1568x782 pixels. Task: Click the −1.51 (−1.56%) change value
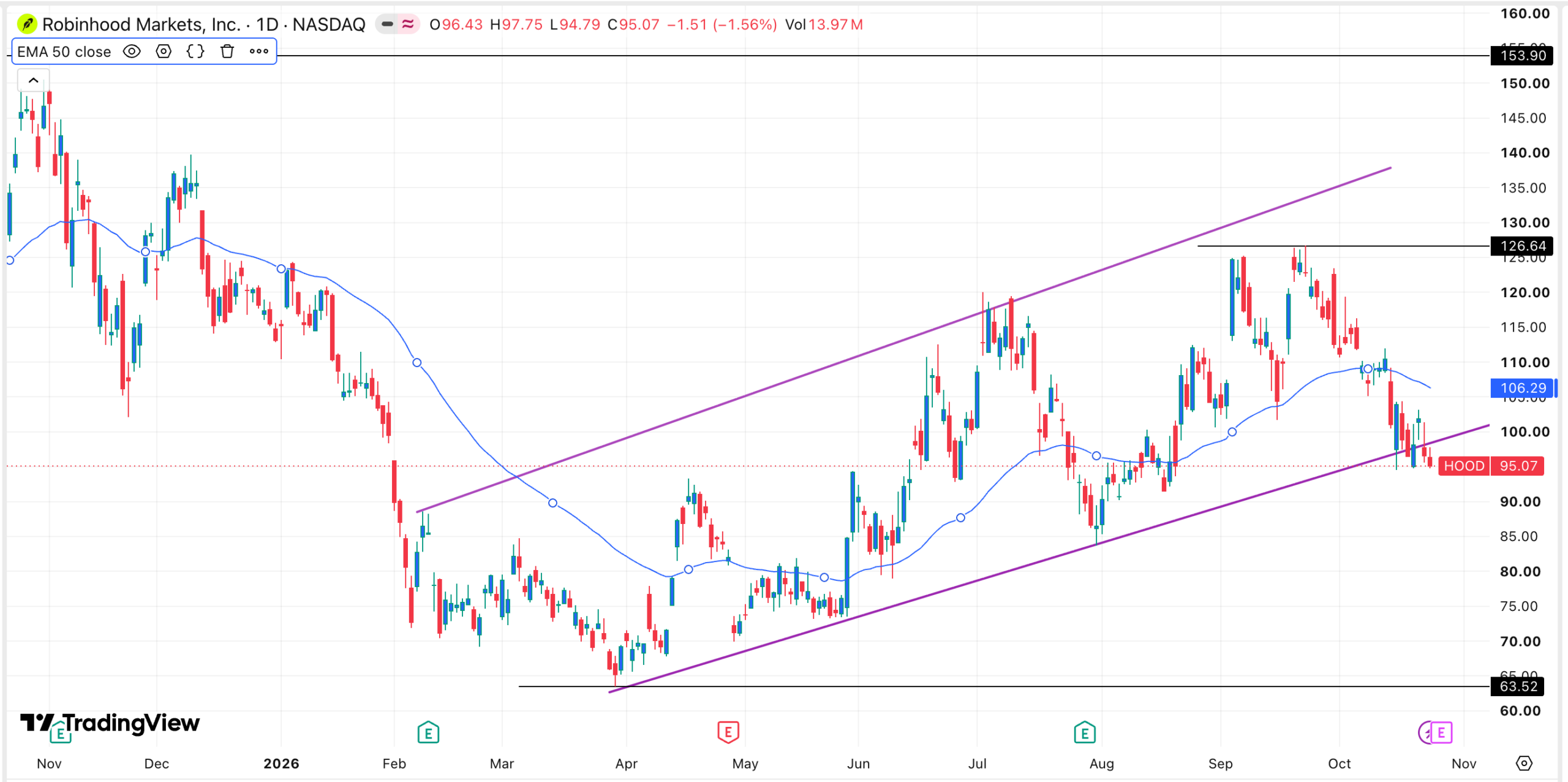(x=722, y=25)
